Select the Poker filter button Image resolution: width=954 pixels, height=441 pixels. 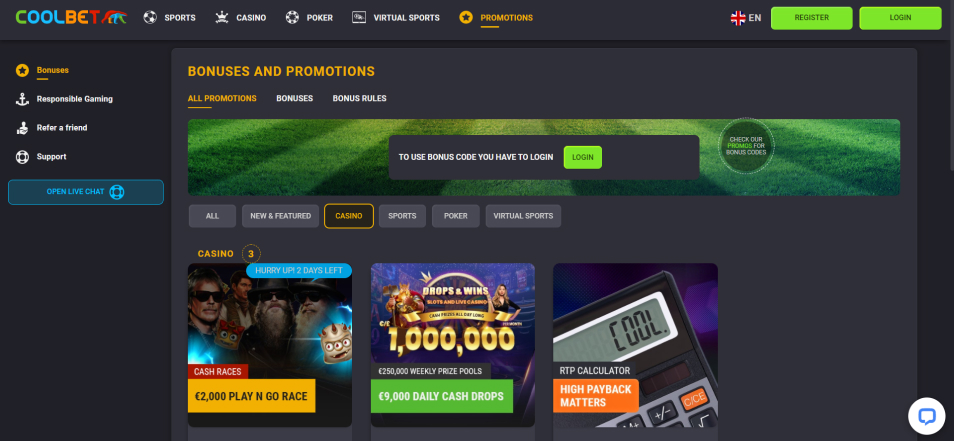456,216
